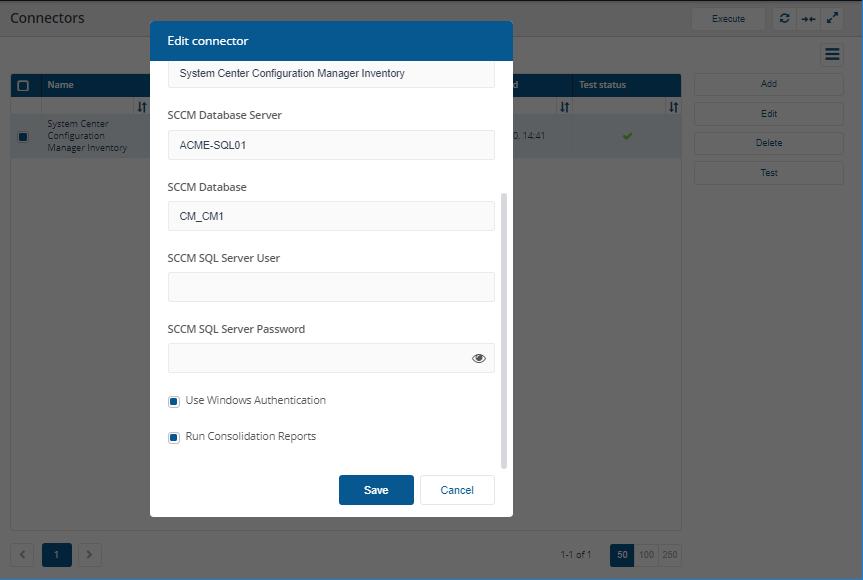
Task: Save the connector changes
Action: point(376,490)
